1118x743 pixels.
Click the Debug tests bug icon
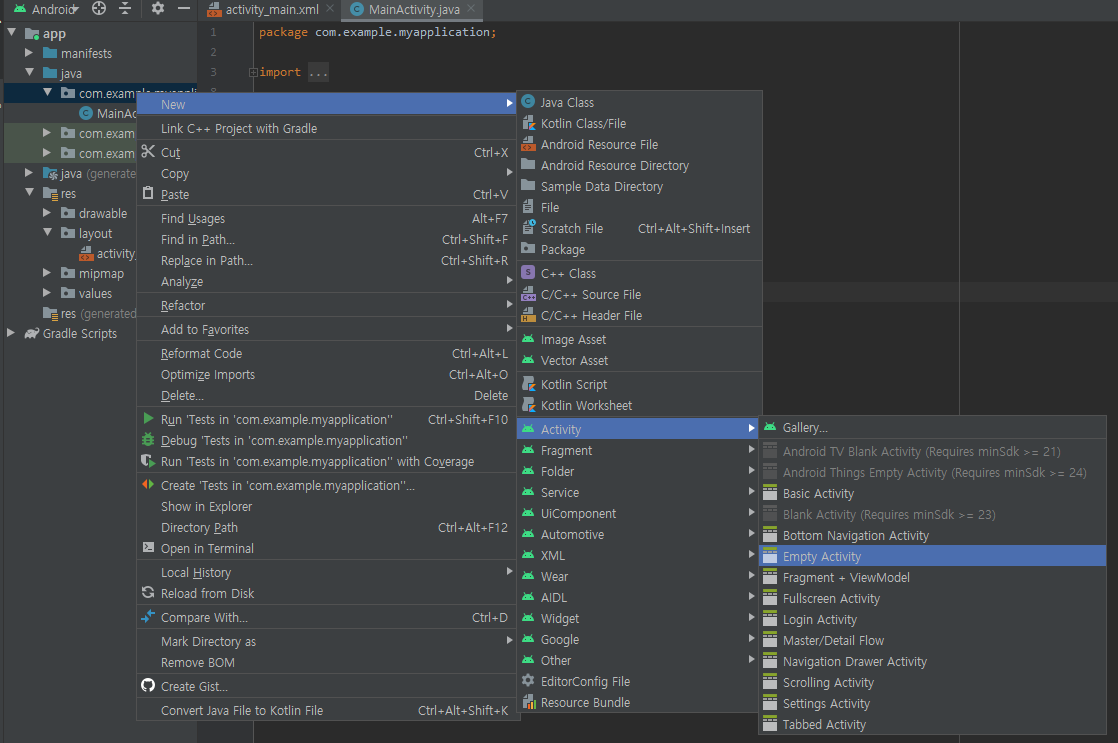[148, 440]
